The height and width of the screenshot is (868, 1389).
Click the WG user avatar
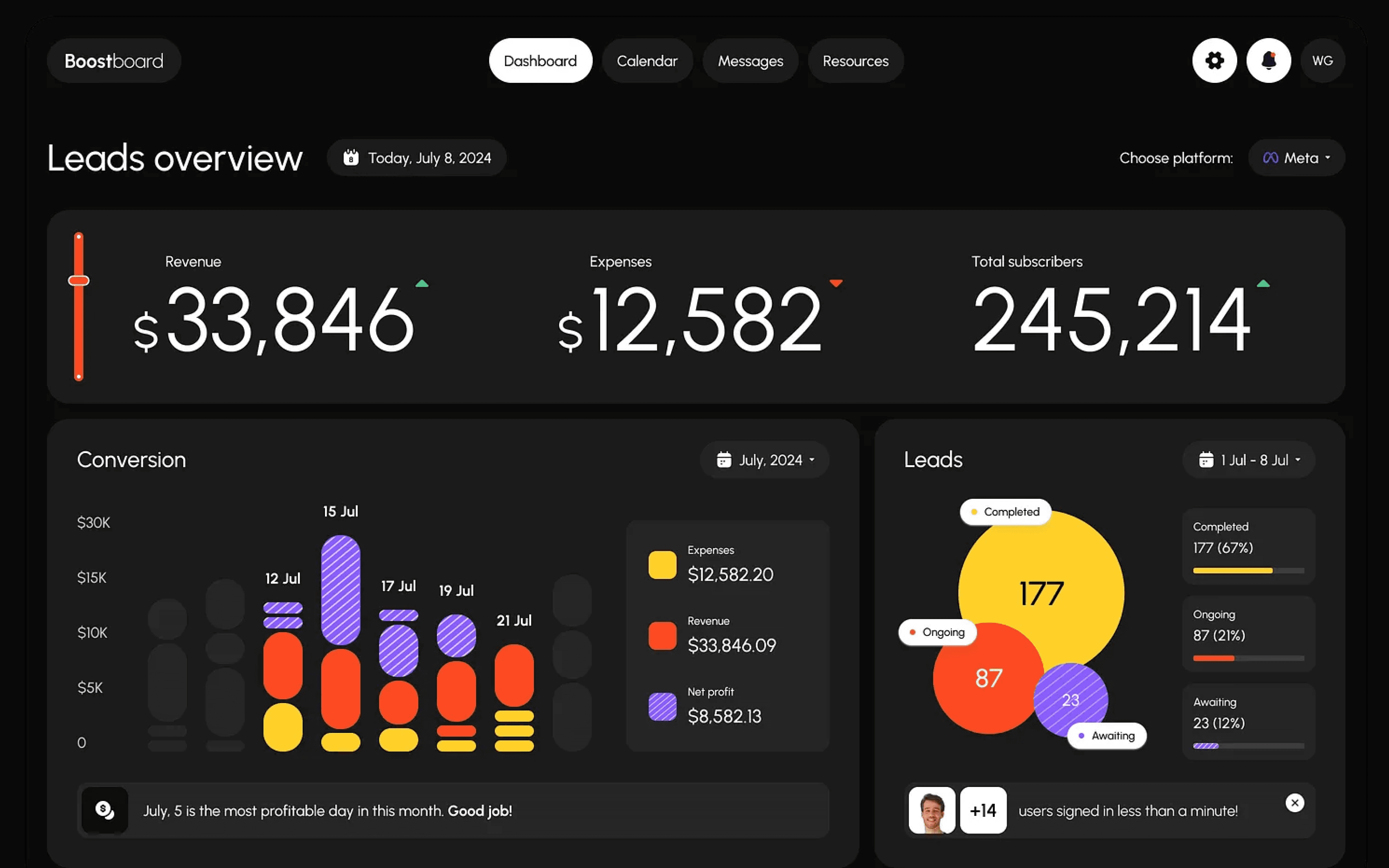pyautogui.click(x=1322, y=60)
